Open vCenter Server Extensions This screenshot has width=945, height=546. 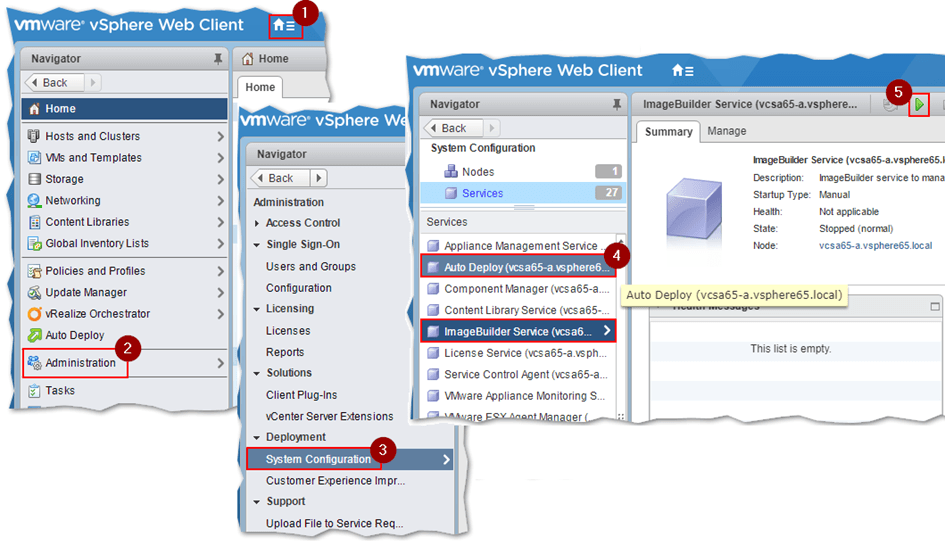330,416
